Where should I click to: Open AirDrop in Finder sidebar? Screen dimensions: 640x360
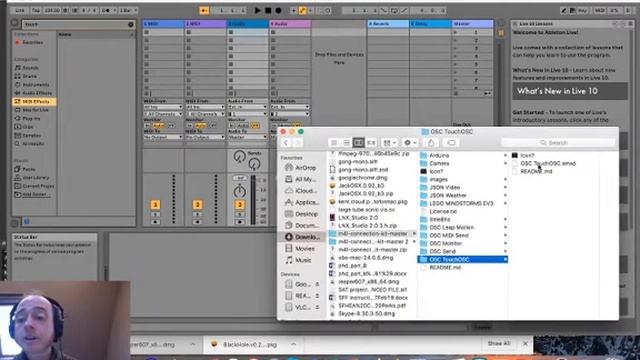[301, 168]
